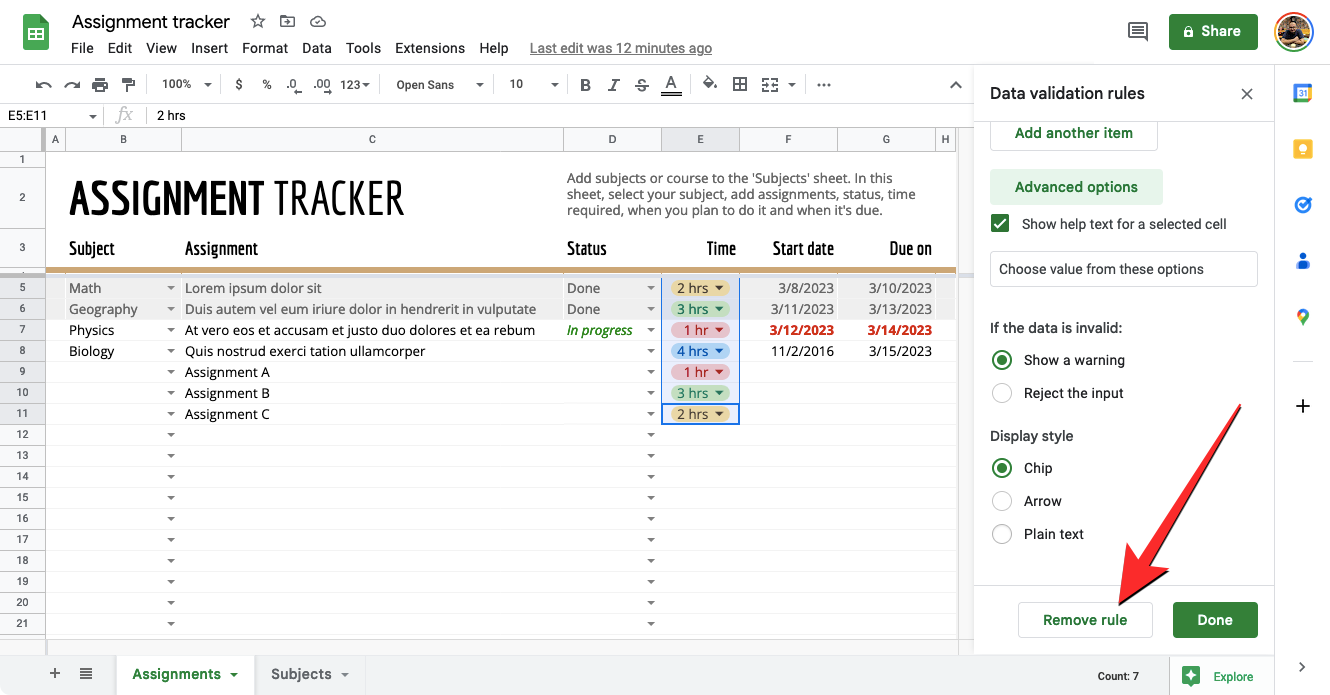Open Google Keep side panel icon
Viewport: 1330px width, 695px height.
coord(1302,150)
